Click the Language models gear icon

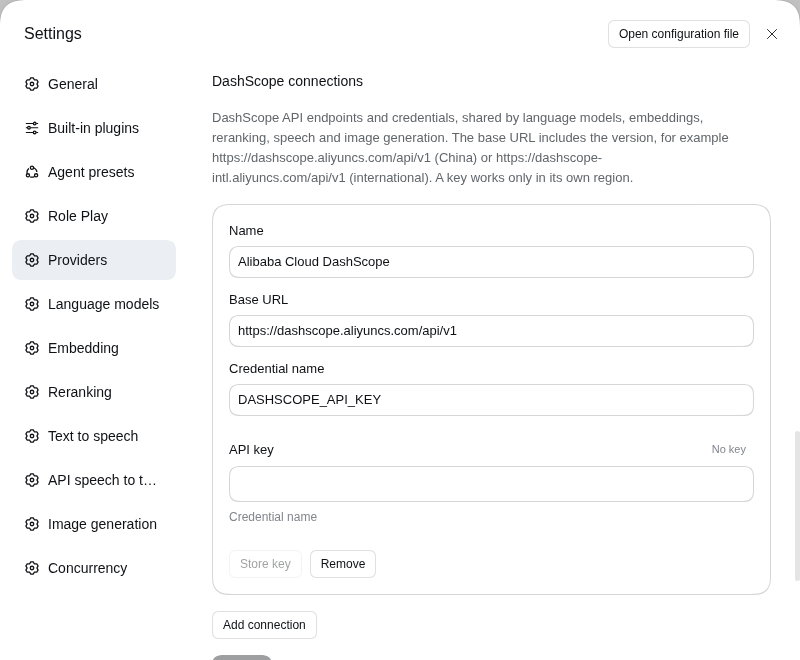click(x=32, y=304)
